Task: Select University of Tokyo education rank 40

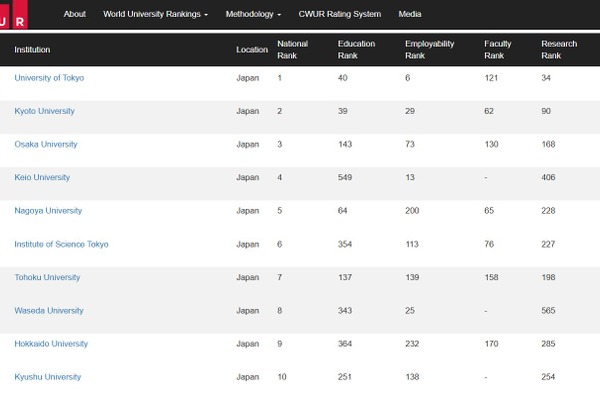Action: (342, 78)
